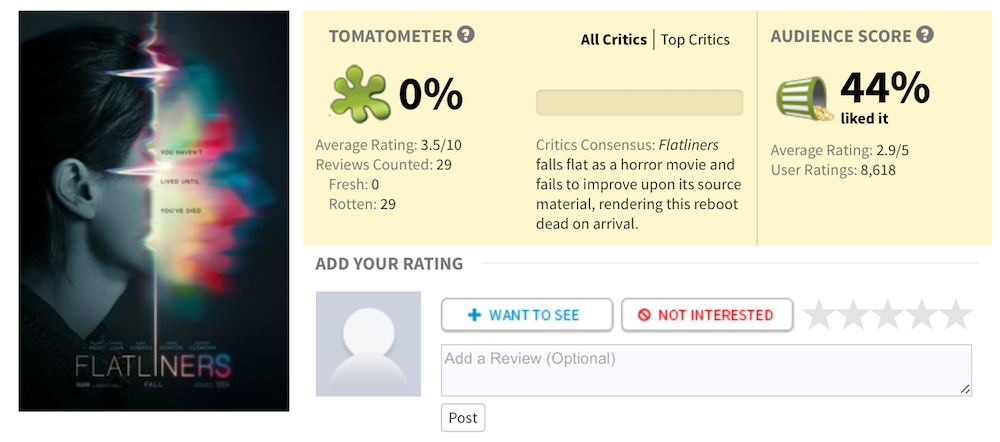
Task: Click the spilled popcorn bucket icon
Action: (804, 99)
